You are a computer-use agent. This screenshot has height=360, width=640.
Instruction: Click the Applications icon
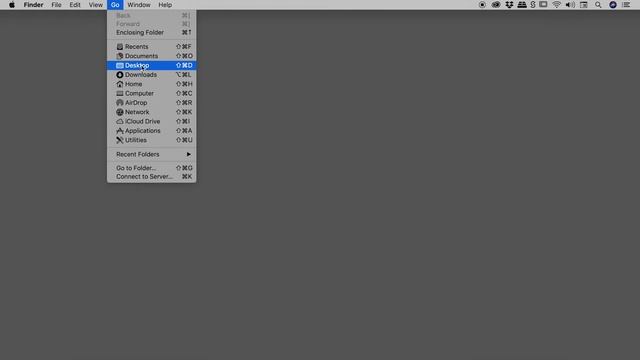pos(120,131)
